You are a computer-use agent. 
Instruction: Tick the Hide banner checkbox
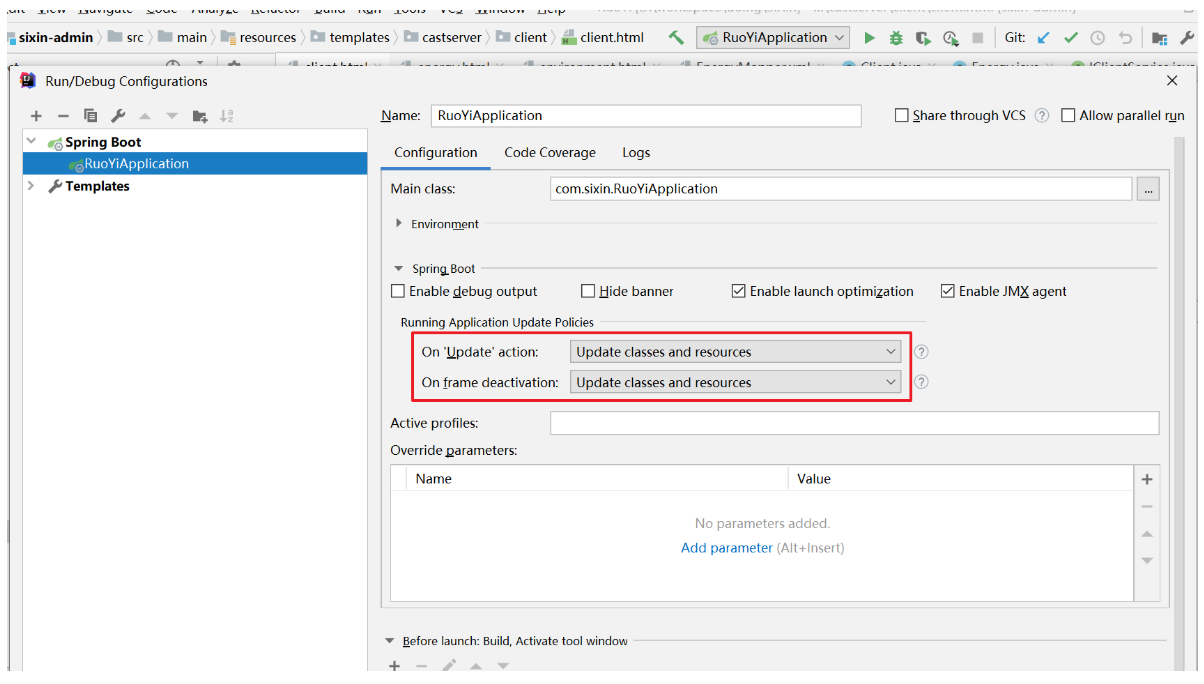(588, 291)
